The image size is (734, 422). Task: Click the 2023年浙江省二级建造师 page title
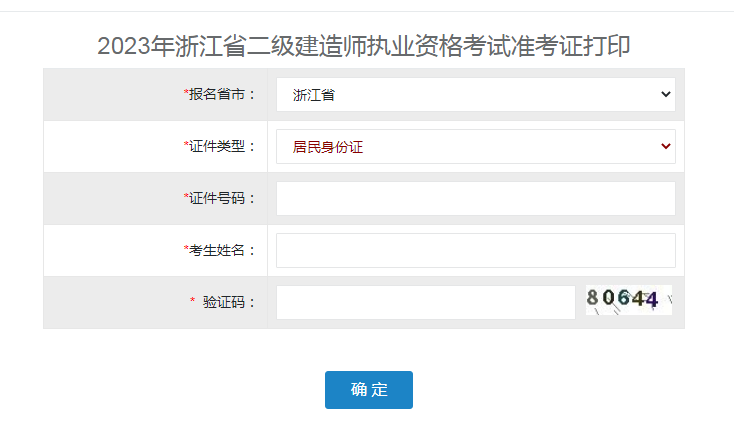coord(364,46)
